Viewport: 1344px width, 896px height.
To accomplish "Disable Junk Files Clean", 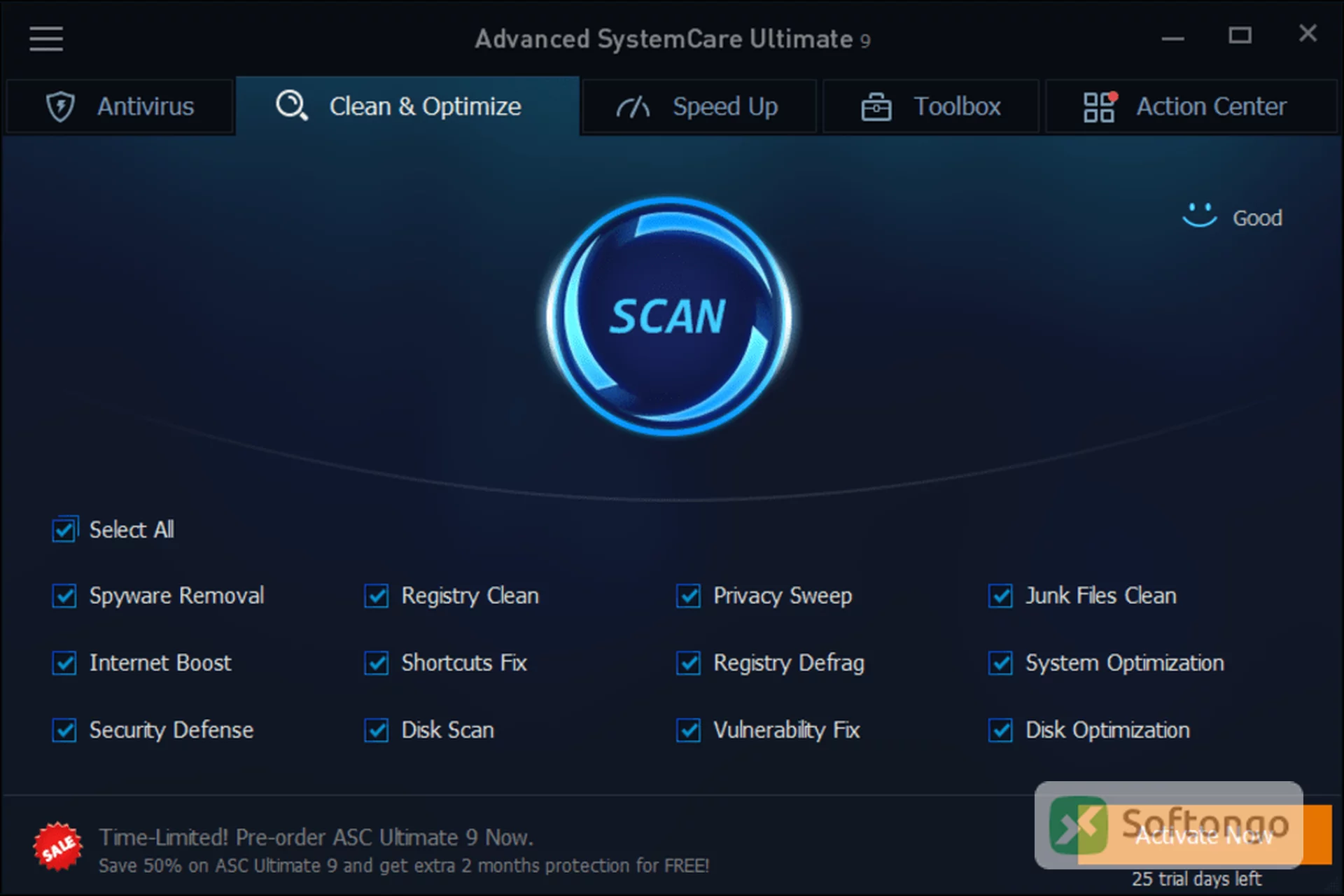I will click(x=1001, y=596).
